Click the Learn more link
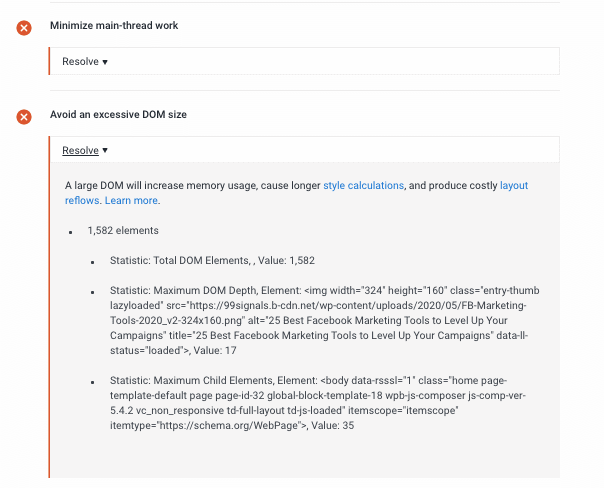 click(131, 200)
